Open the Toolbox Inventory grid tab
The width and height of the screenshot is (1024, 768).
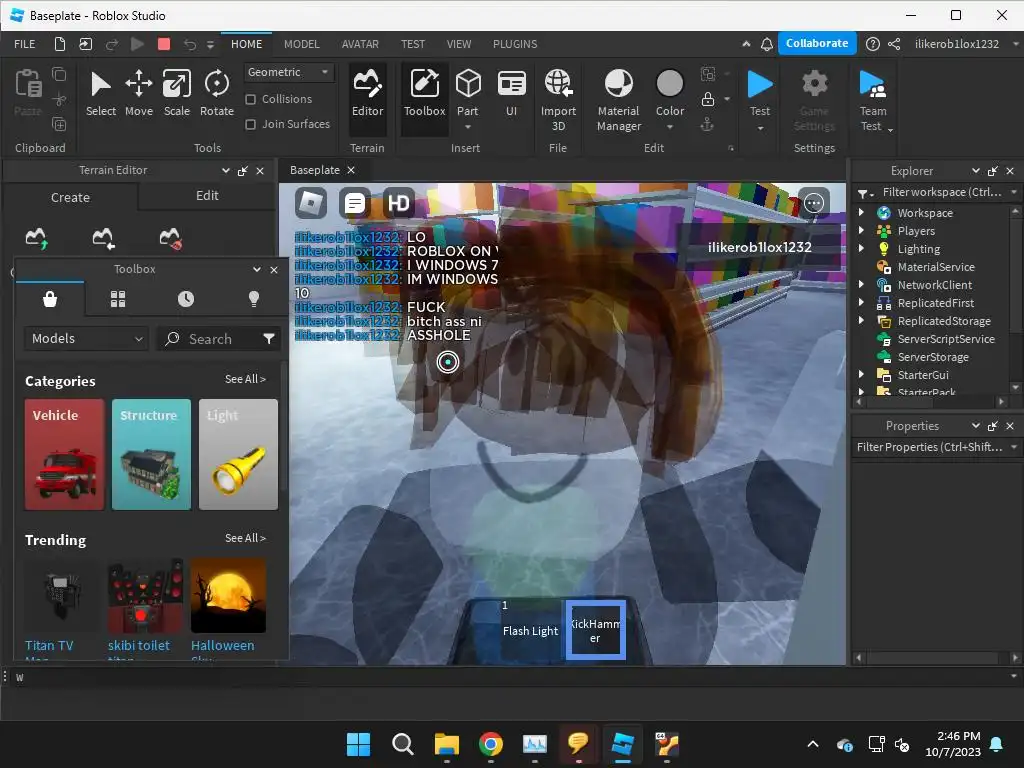(x=118, y=299)
